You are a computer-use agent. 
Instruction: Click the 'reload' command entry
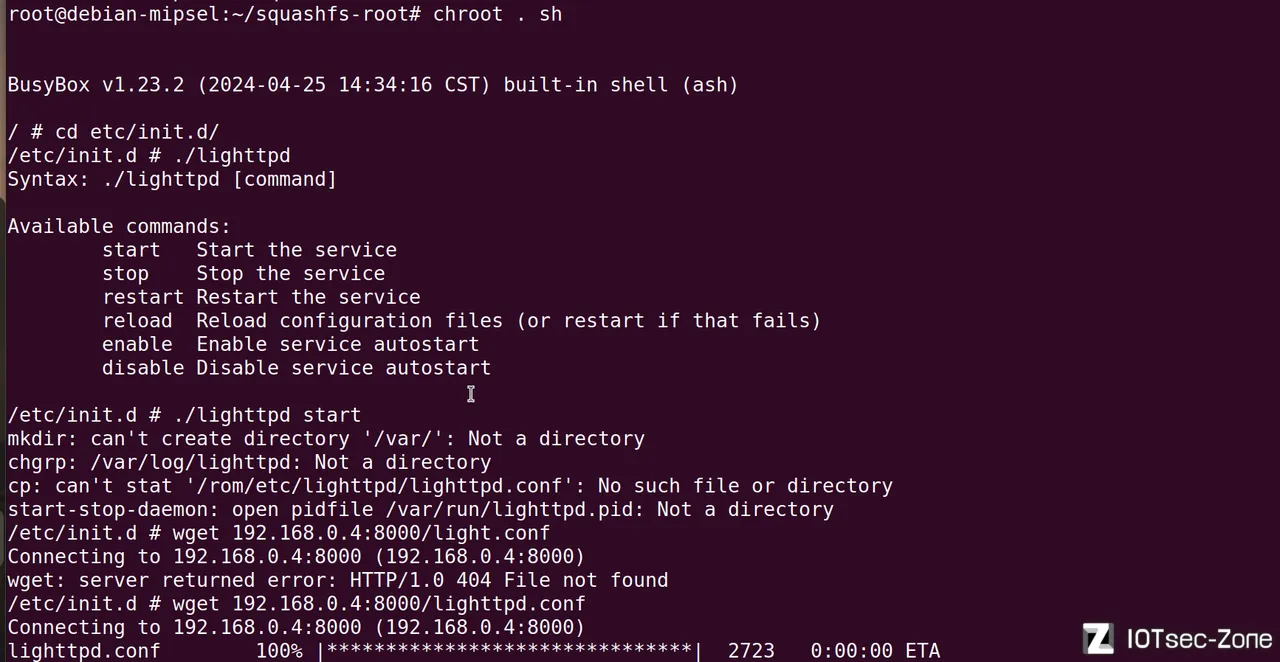[137, 321]
